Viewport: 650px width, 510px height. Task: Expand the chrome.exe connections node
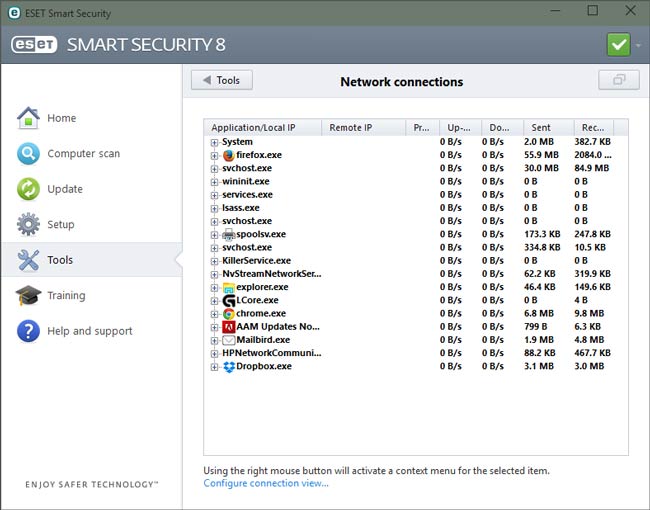click(214, 314)
